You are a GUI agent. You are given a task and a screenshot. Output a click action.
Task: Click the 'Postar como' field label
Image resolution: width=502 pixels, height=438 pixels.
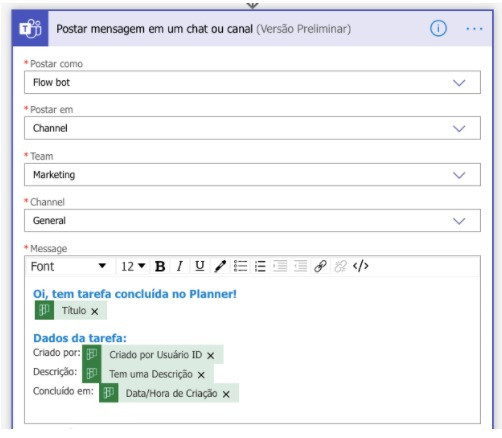[x=56, y=64]
